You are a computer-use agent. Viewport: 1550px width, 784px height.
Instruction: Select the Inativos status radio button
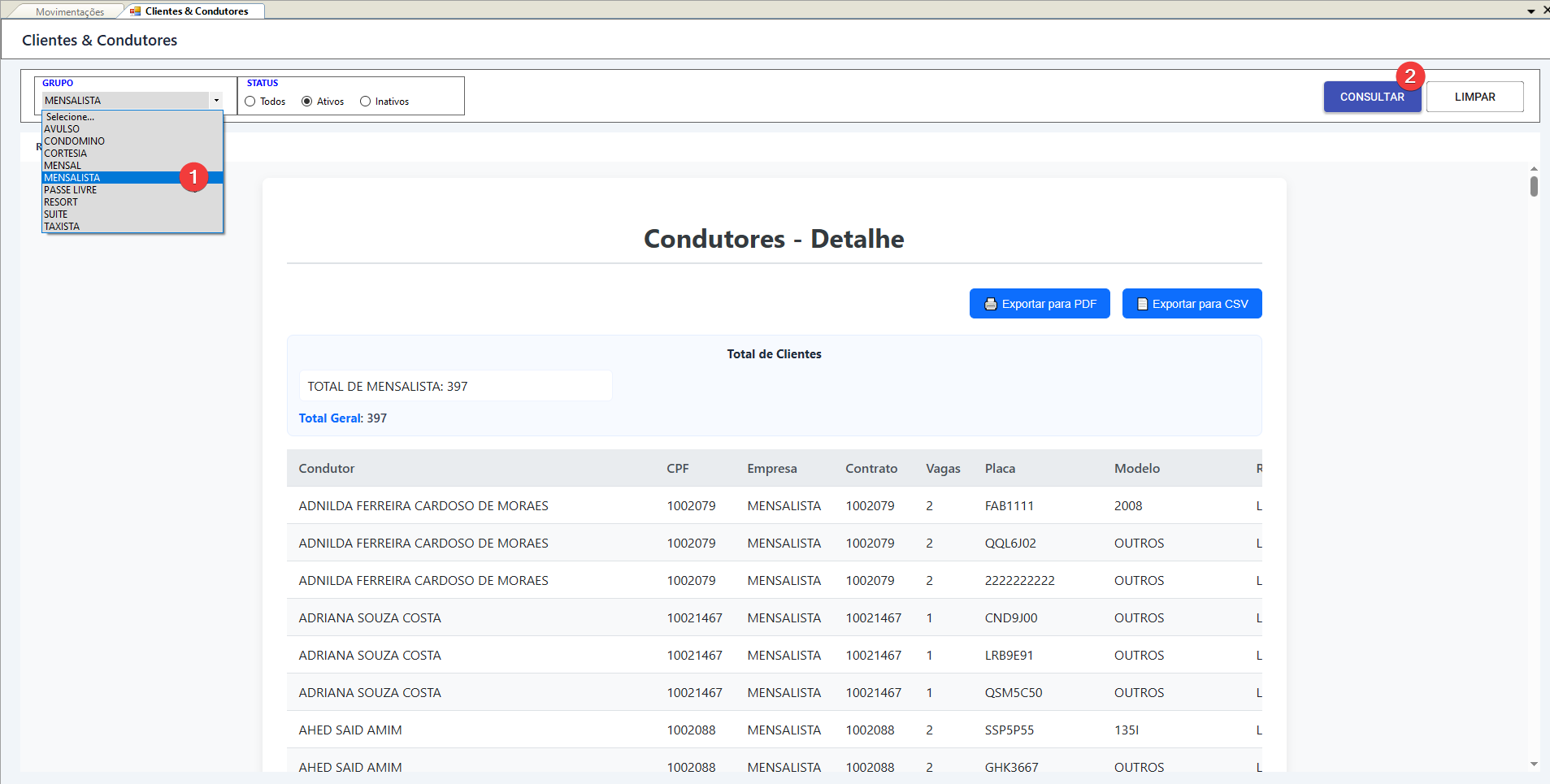coord(366,102)
